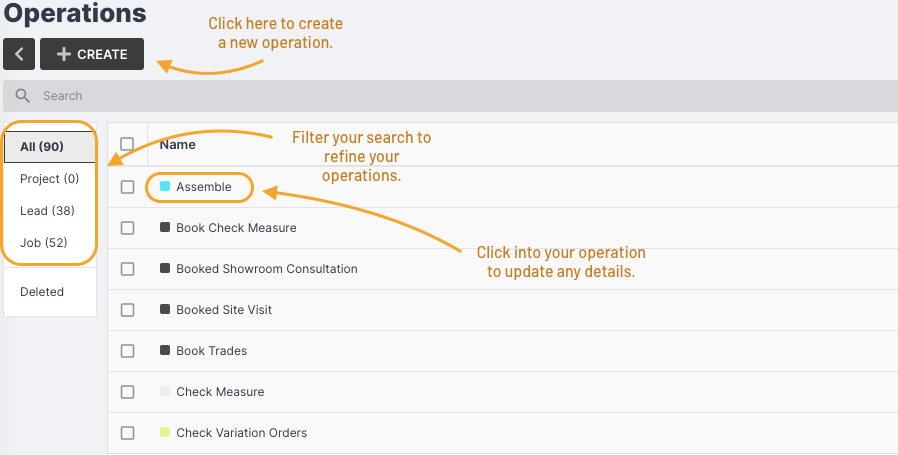Toggle the select-all checkbox in header
Screen dimensions: 898x455
pos(127,144)
